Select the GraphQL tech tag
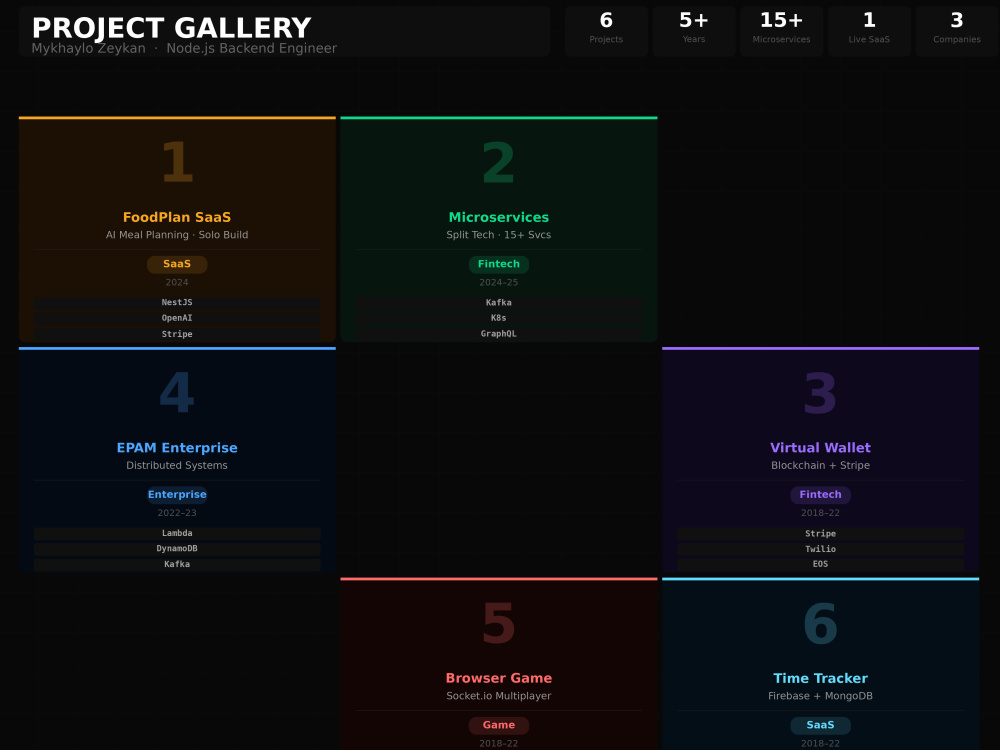This screenshot has height=750, width=1000. pos(499,334)
